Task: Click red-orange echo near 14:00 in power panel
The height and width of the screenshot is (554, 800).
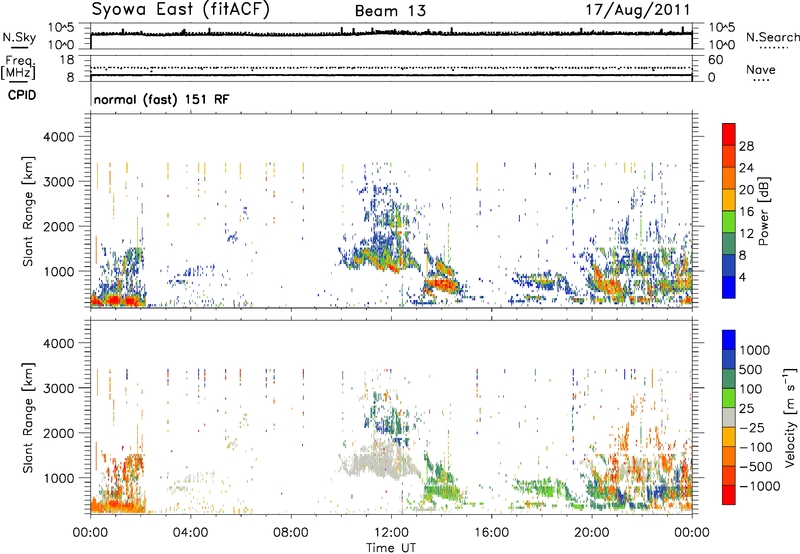Action: point(441,283)
